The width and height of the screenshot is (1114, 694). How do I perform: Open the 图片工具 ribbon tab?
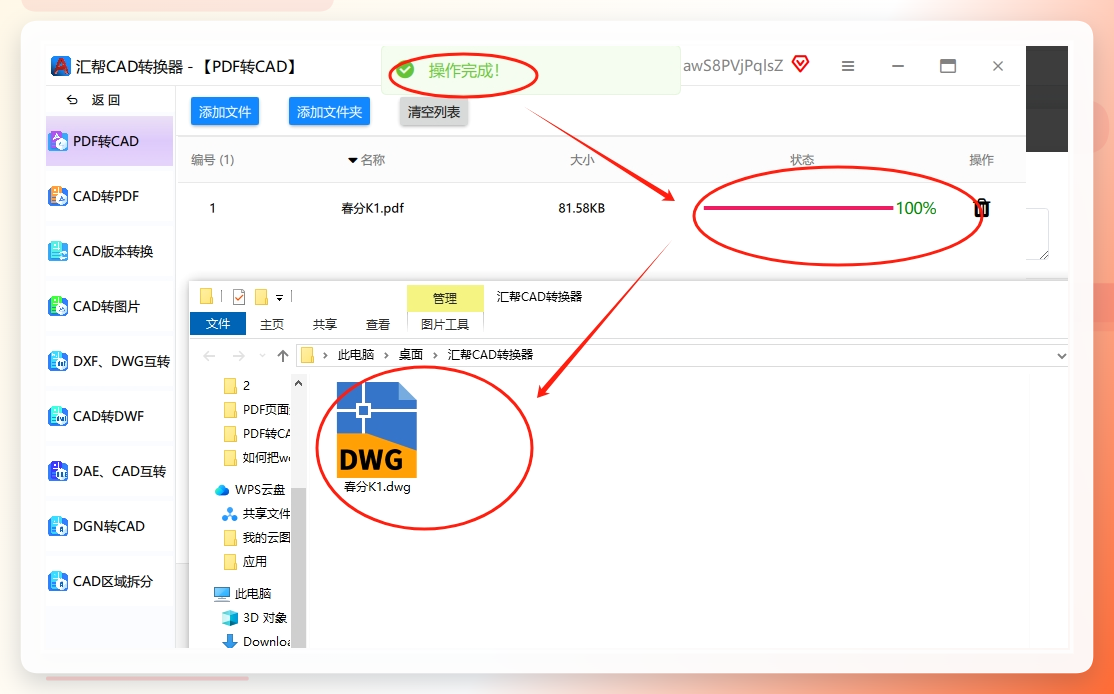tap(445, 325)
